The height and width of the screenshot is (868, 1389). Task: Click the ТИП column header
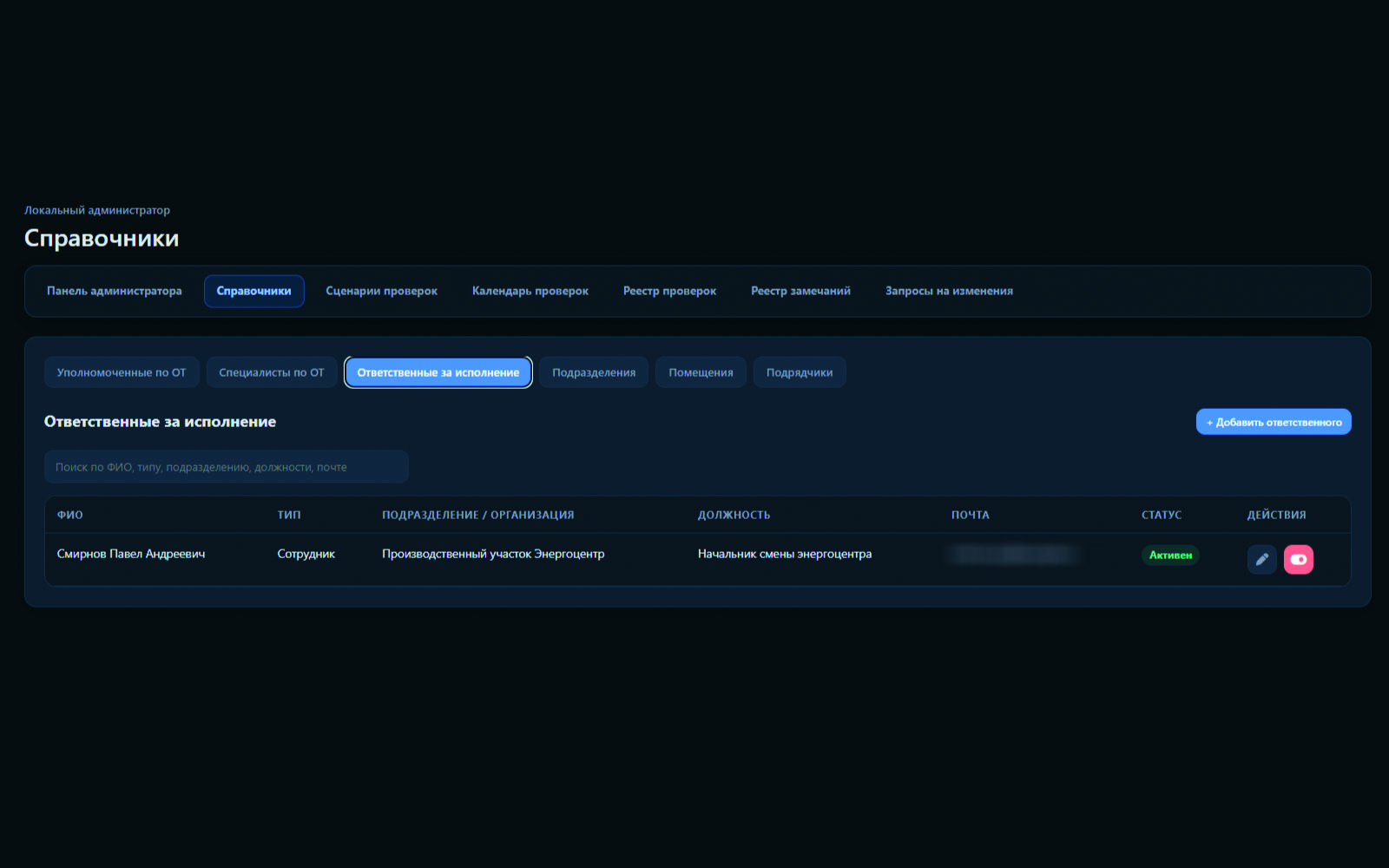tap(289, 515)
